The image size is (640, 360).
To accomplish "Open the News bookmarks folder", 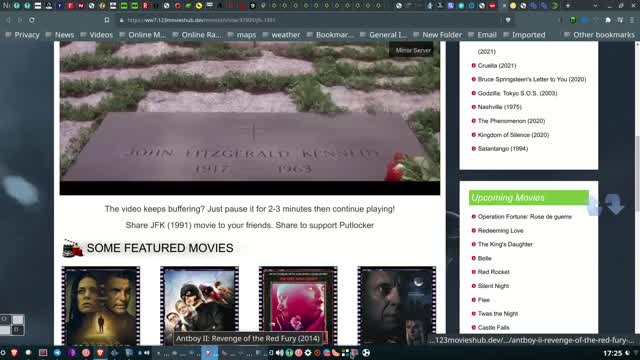I will click(60, 35).
